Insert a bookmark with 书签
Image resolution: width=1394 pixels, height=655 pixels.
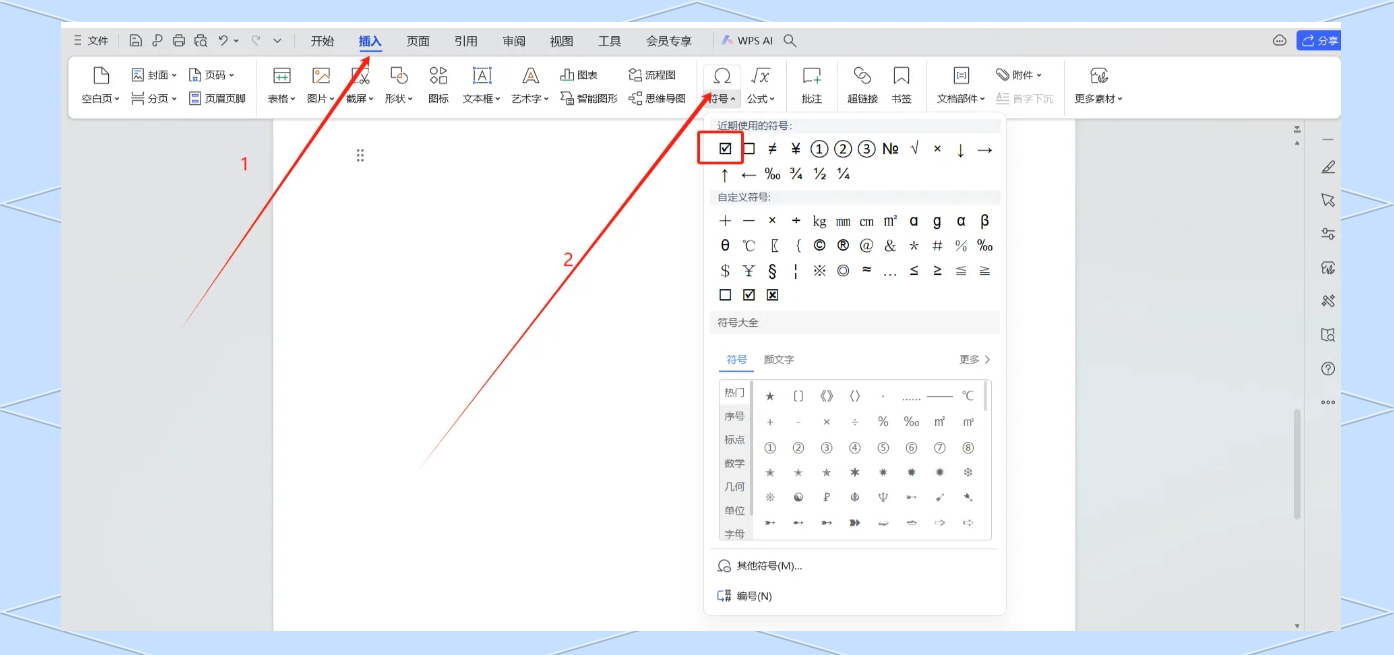coord(901,85)
